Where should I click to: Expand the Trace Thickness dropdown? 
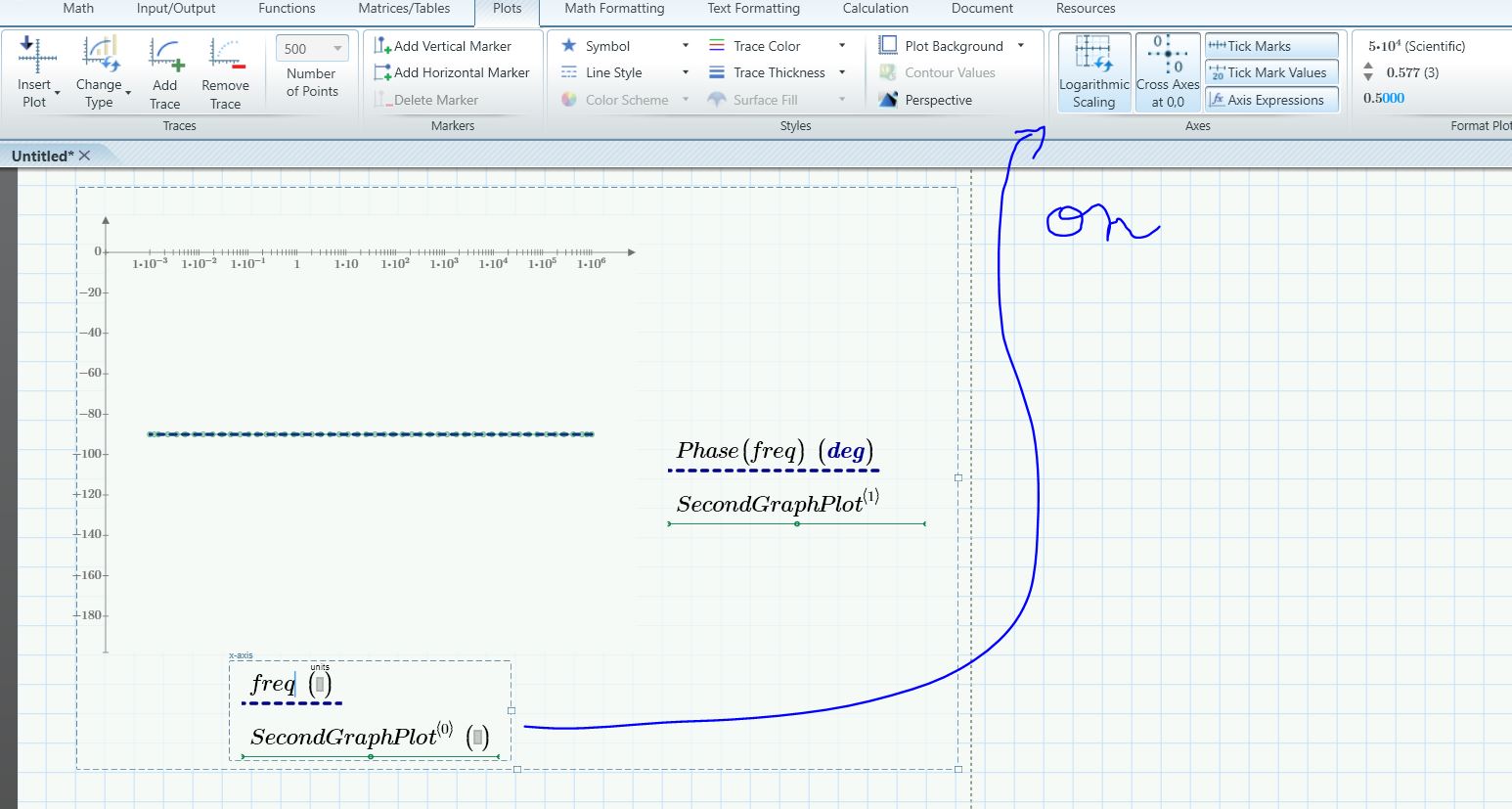(841, 72)
